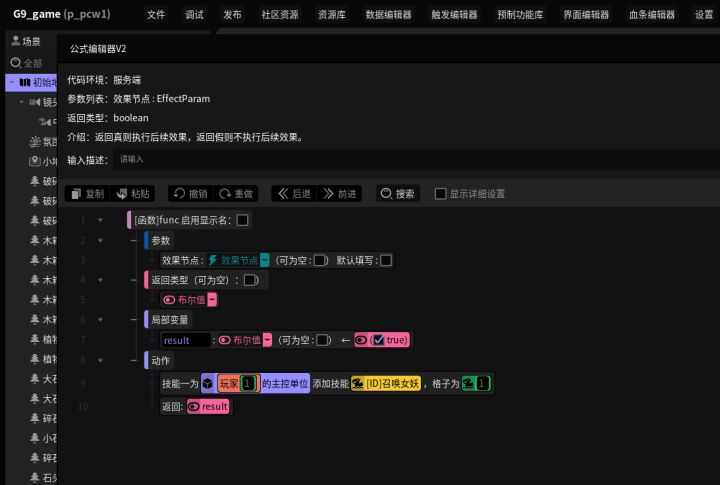
Task: Select the 玩家 1 number value
Action: (x=248, y=383)
